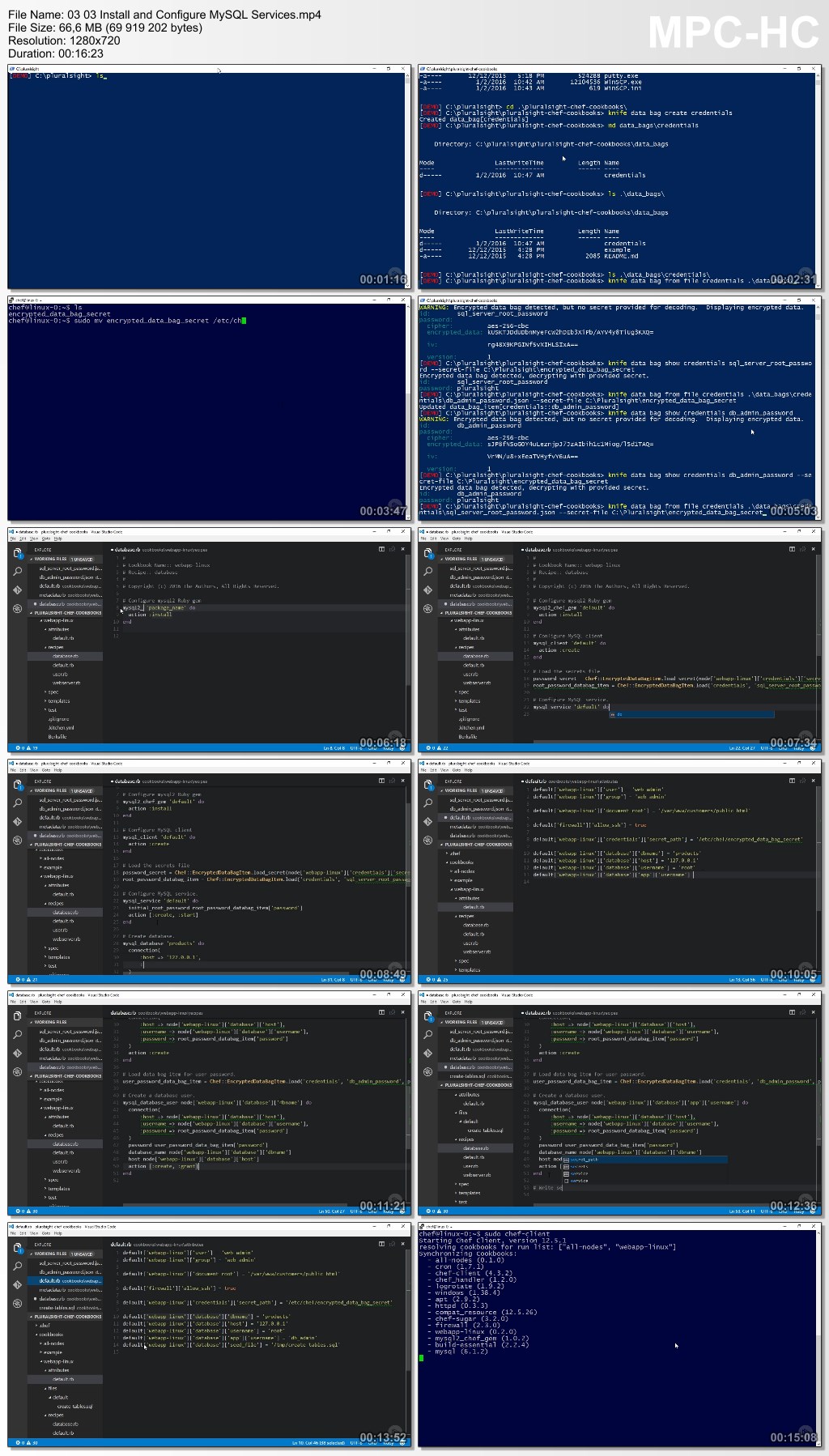
Task: Click split editor icon in the 00:06:18 frame
Action: coord(382,549)
